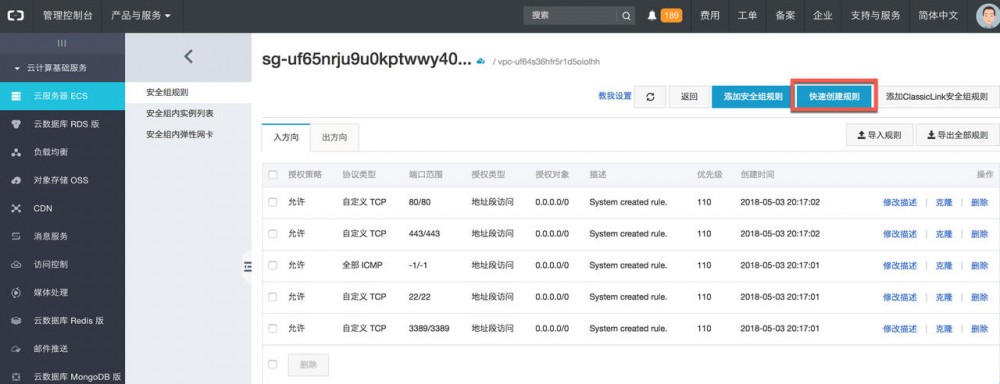Image resolution: width=1000 pixels, height=384 pixels.
Task: Check the ICMP -1/-1 rule checkbox
Action: click(x=273, y=265)
